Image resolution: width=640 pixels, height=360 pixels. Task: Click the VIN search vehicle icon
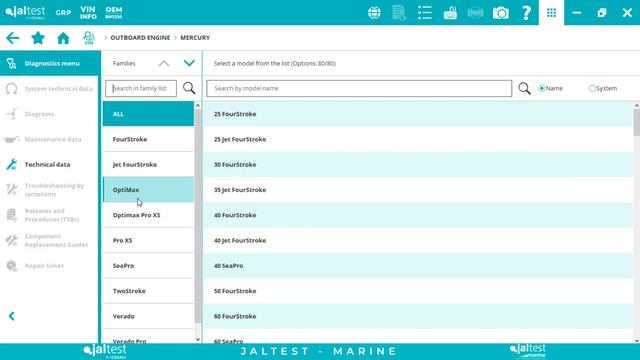pos(89,38)
